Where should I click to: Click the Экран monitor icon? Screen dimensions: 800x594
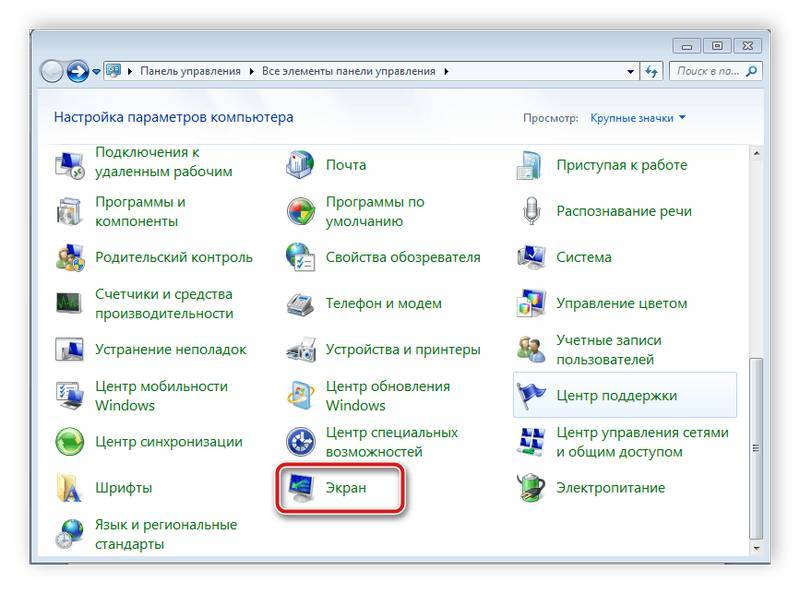(x=300, y=488)
